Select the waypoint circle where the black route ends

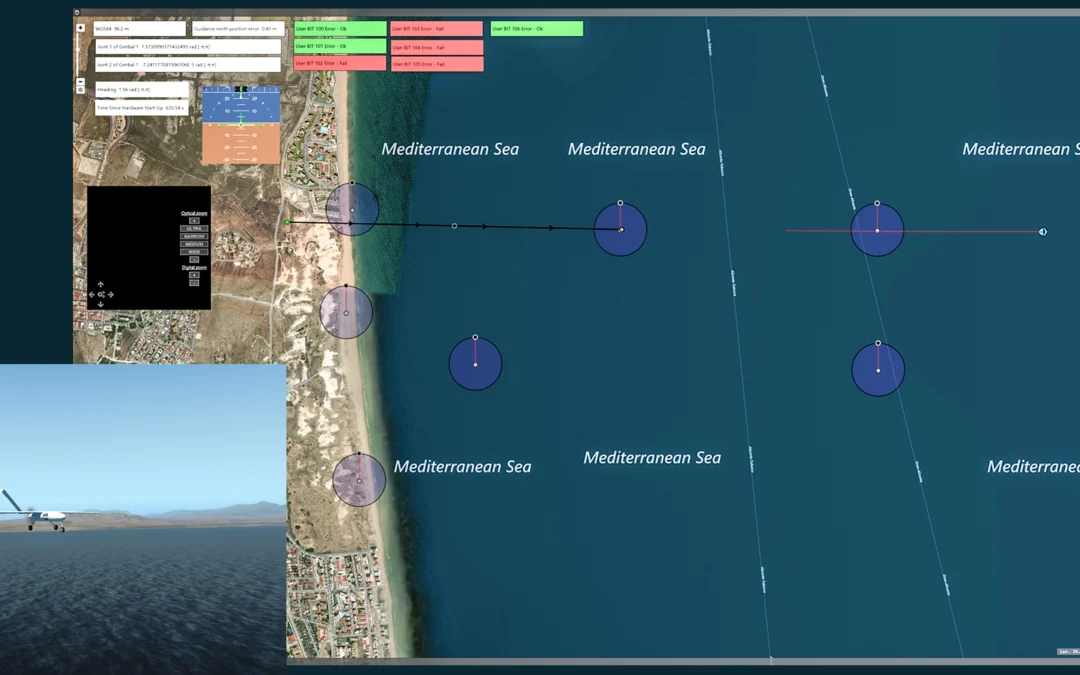pos(621,229)
